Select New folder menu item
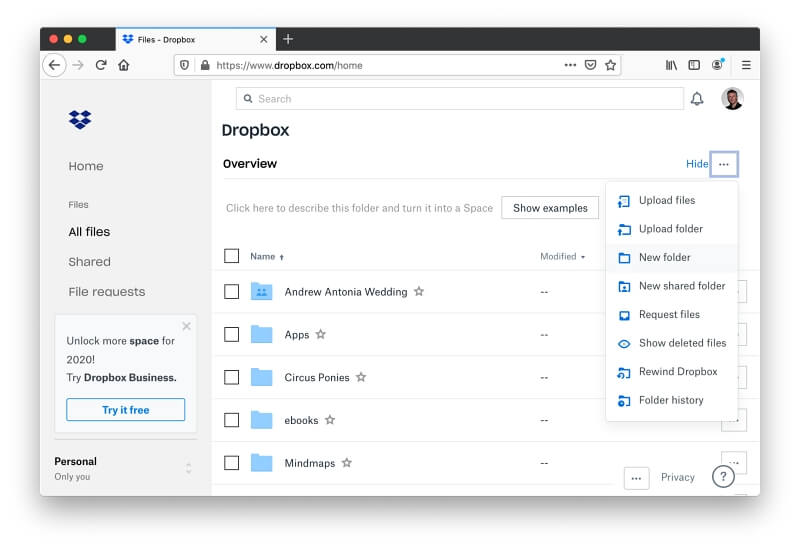Screen dimensions: 800x549 pyautogui.click(x=672, y=258)
